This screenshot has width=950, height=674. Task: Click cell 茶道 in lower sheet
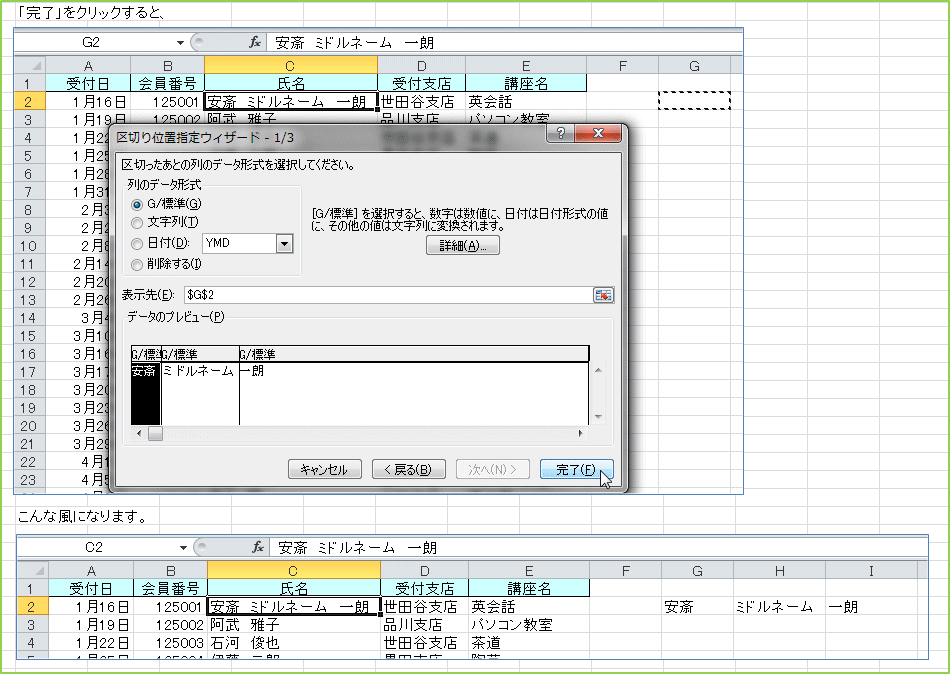[x=529, y=642]
